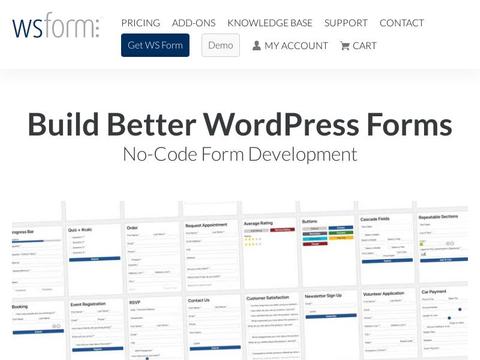Click the Get WS Form button
This screenshot has width=480, height=360.
click(155, 45)
